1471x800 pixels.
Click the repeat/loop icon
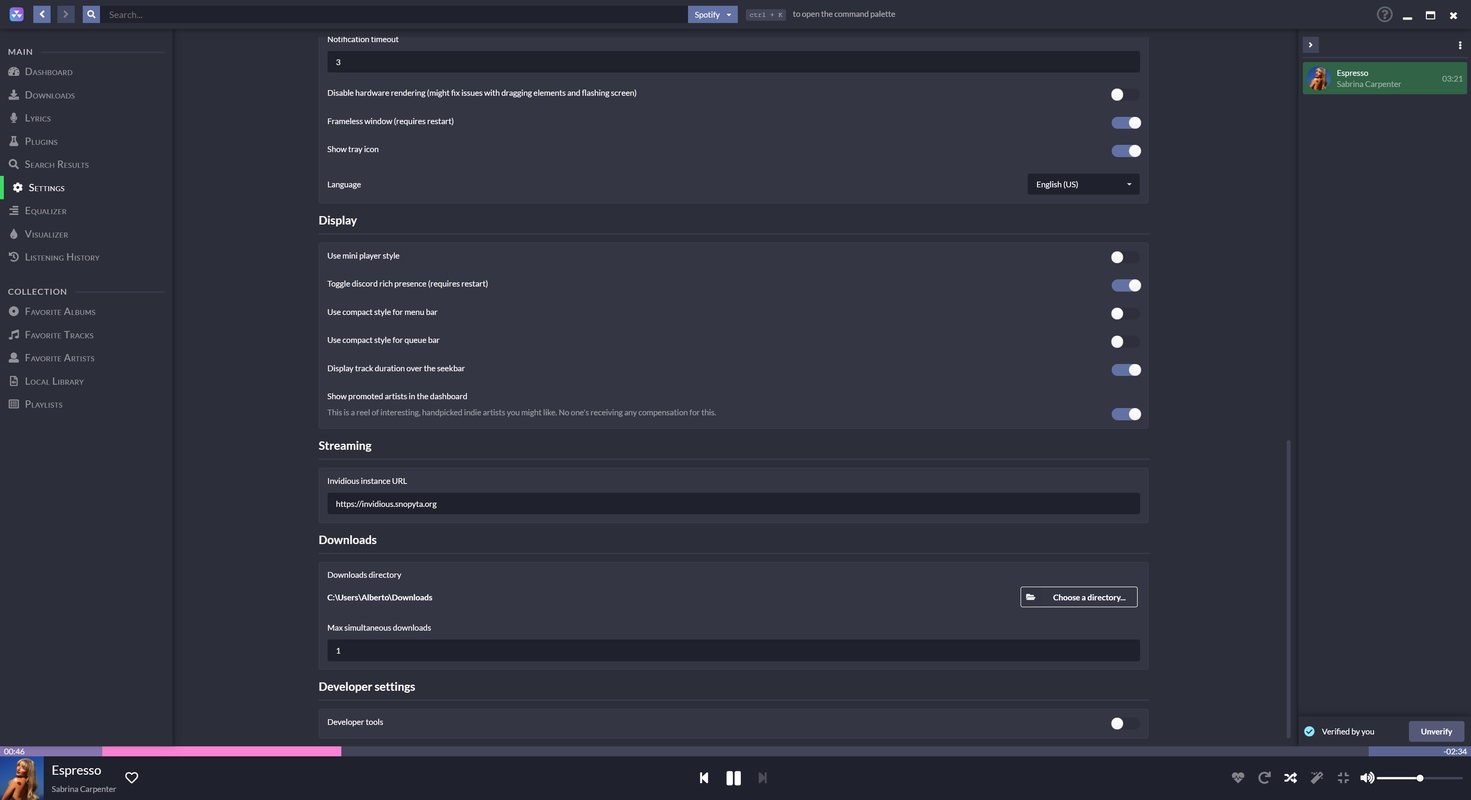(1264, 778)
